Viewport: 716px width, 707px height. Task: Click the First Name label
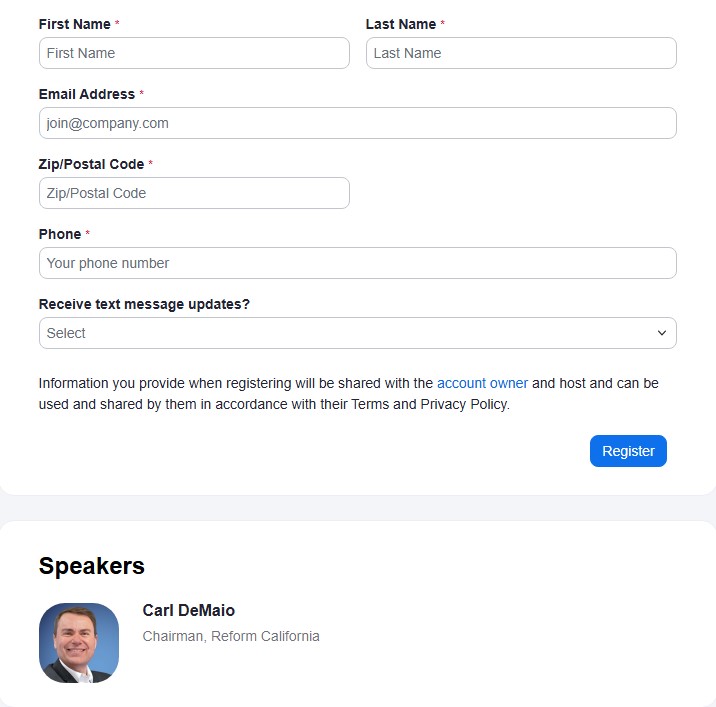point(75,24)
